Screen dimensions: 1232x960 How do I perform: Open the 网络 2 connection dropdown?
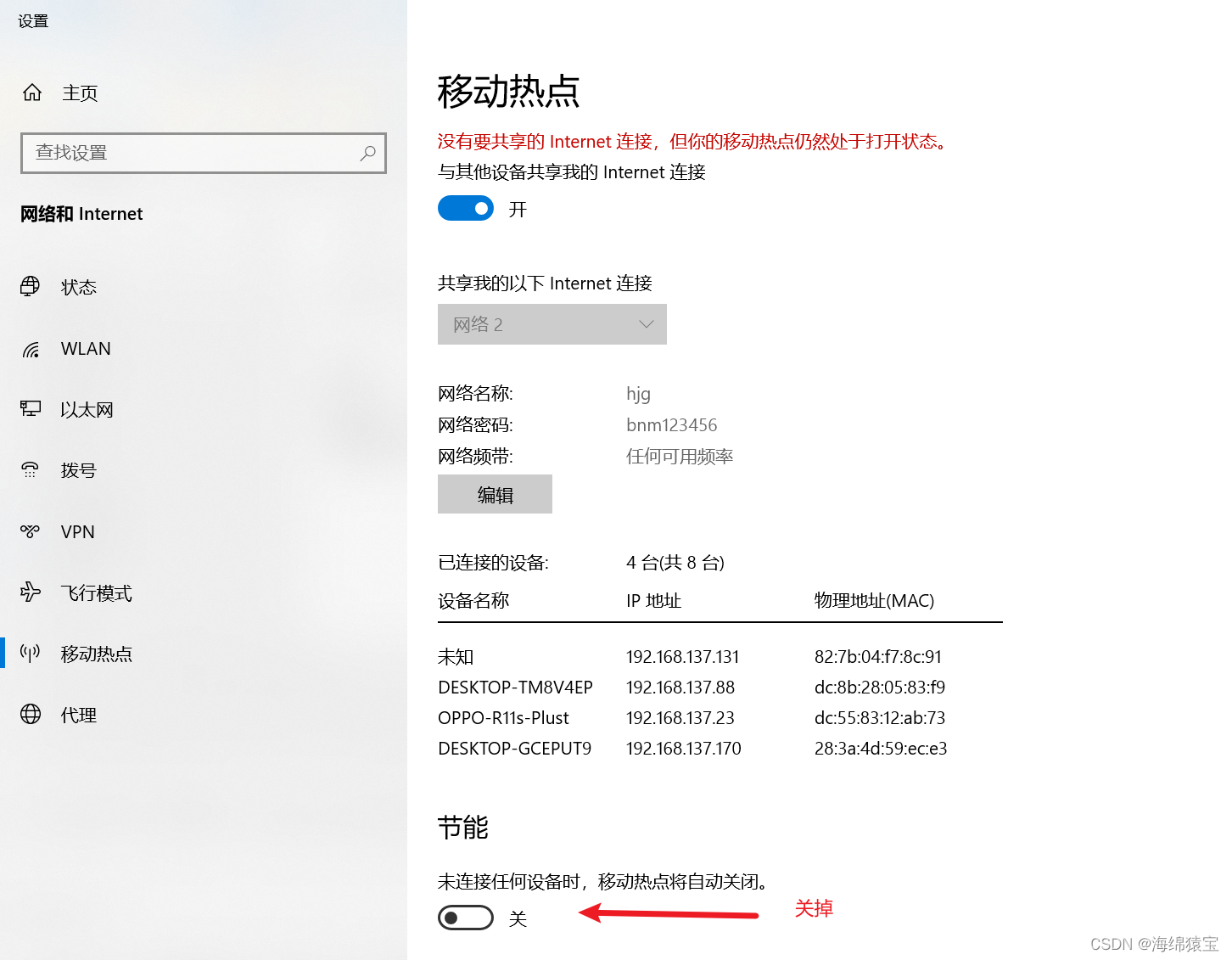(x=552, y=324)
